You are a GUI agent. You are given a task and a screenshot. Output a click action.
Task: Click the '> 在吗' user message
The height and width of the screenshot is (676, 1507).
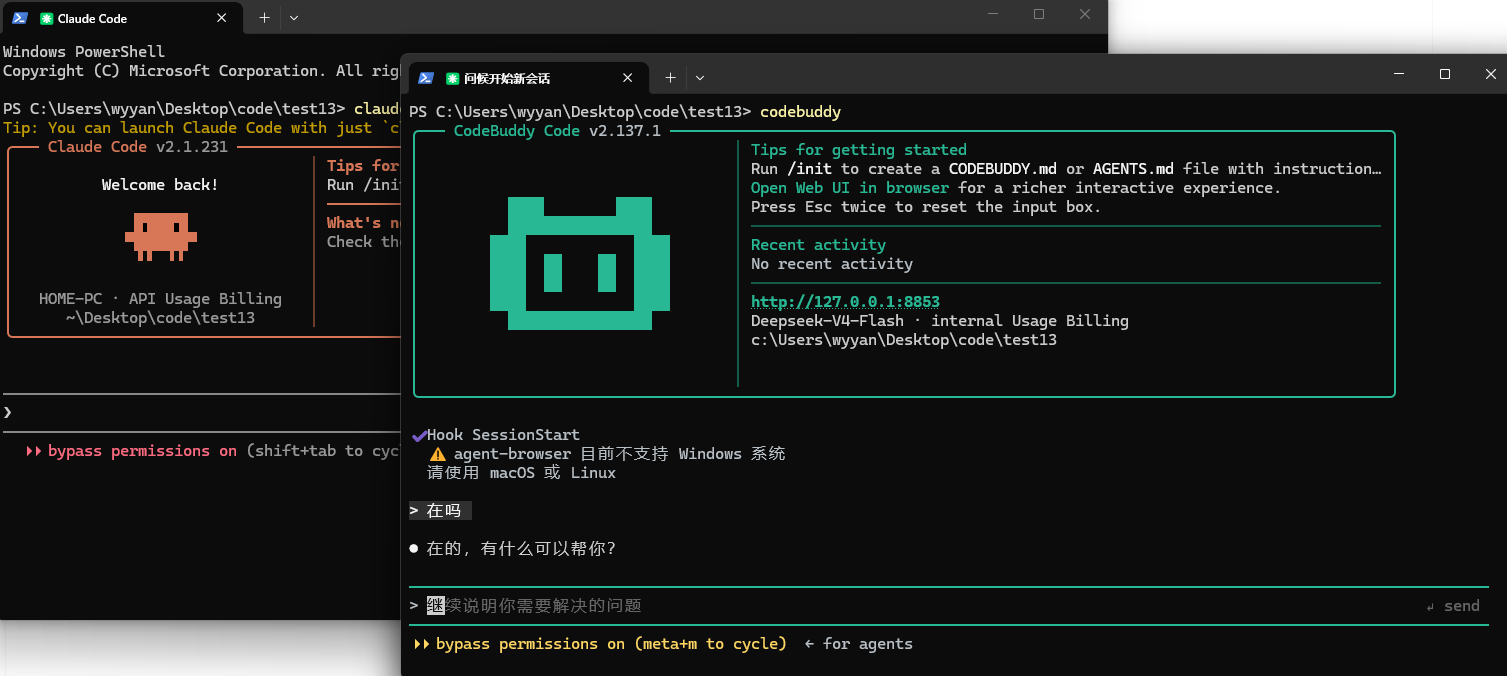pos(440,511)
